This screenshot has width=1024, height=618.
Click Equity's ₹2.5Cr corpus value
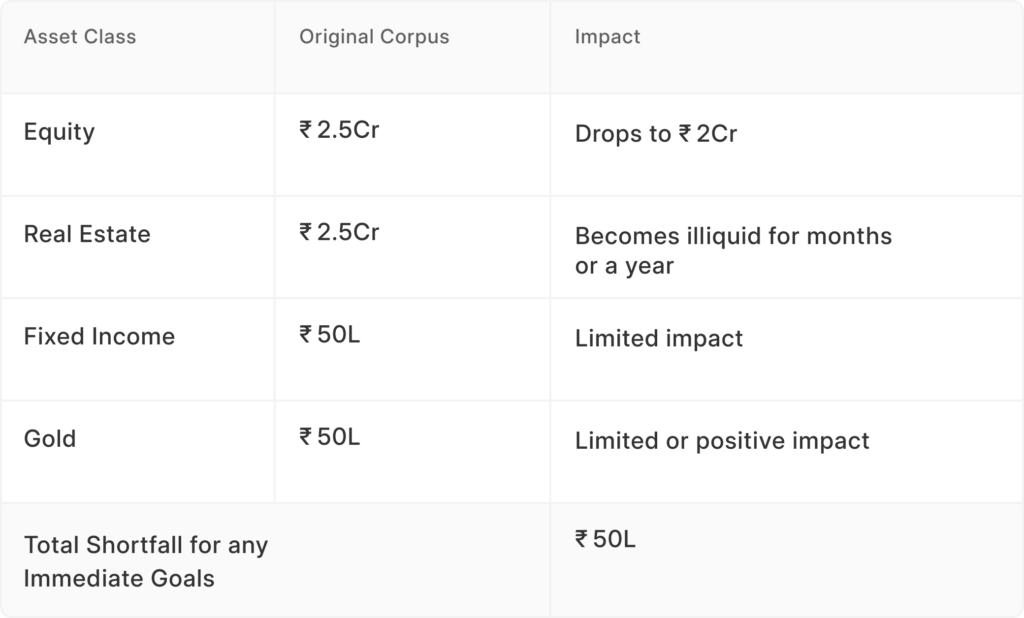coord(339,130)
